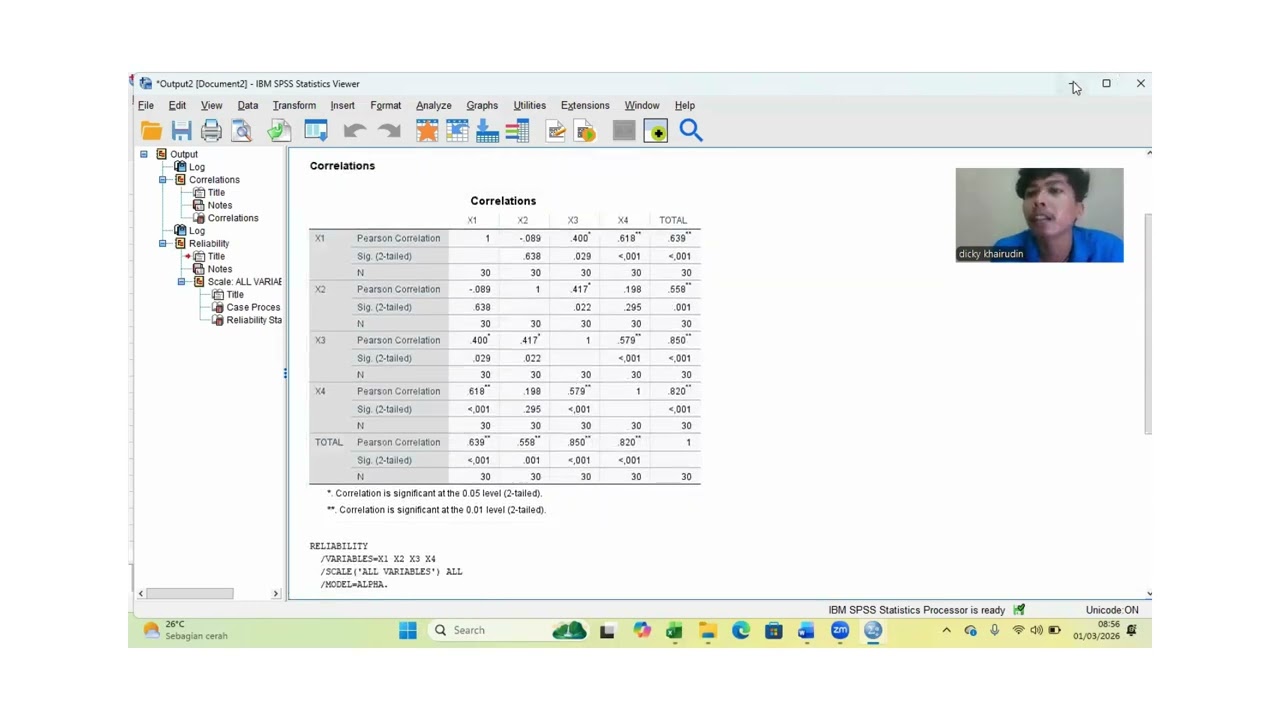Show hidden system tray icons
The width and height of the screenshot is (1280, 720).
(x=946, y=630)
